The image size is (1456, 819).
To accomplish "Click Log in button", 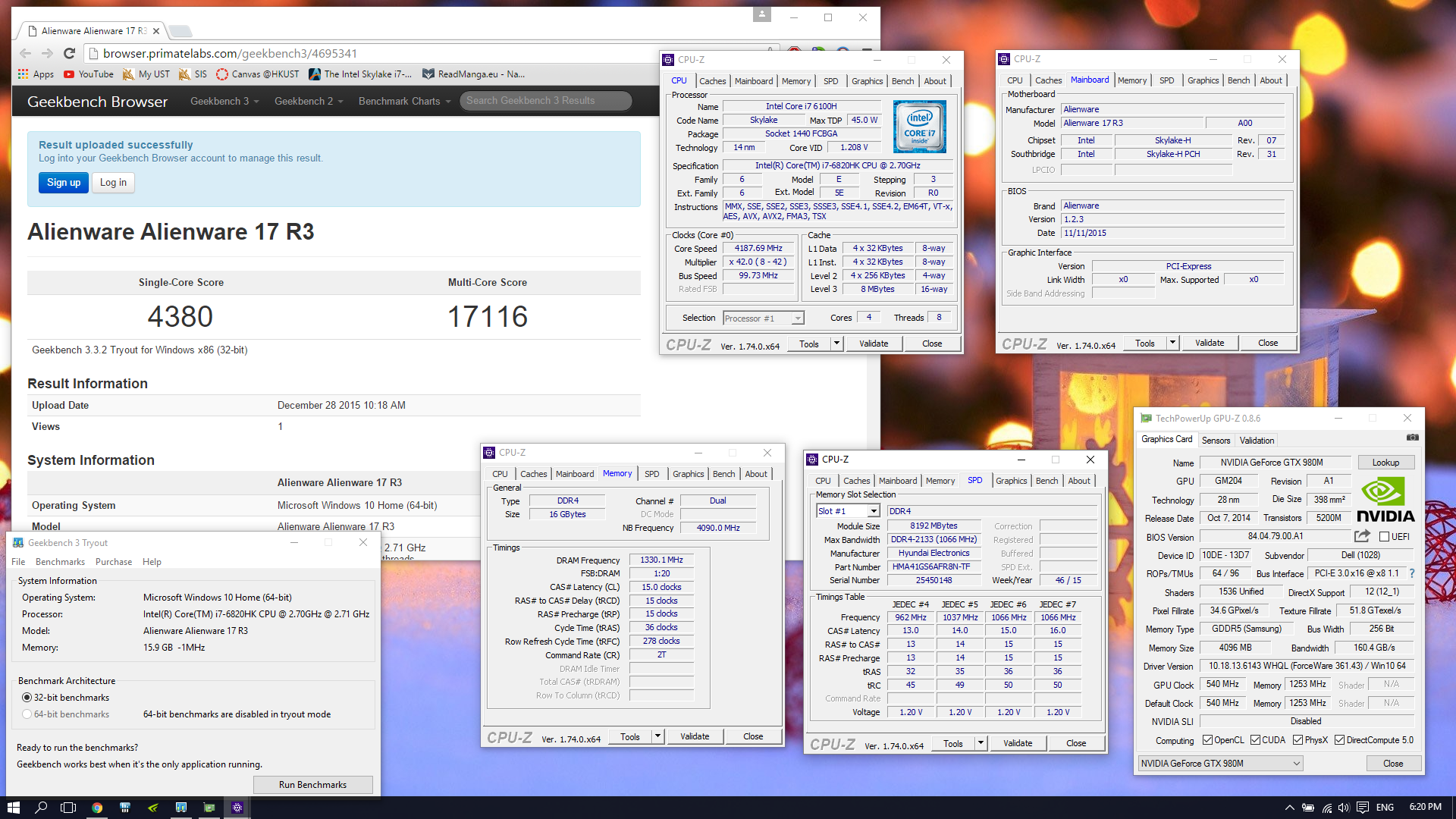I will pyautogui.click(x=113, y=183).
